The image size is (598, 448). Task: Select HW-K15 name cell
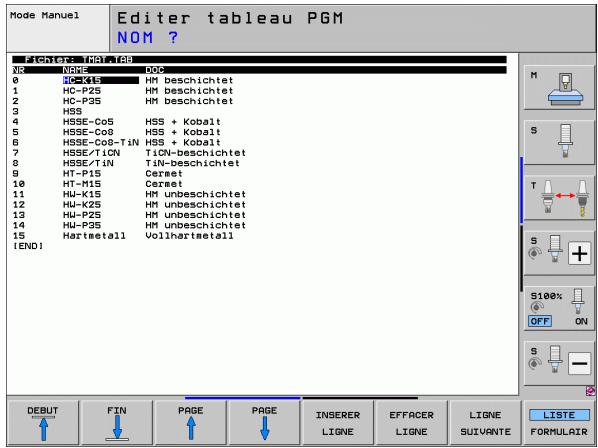[82, 194]
